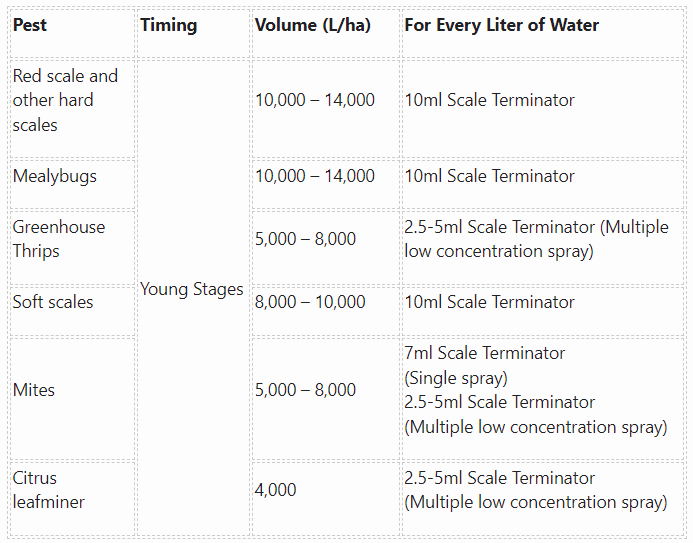This screenshot has width=693, height=543.
Task: Select the Soft scales cell
Action: [x=72, y=311]
